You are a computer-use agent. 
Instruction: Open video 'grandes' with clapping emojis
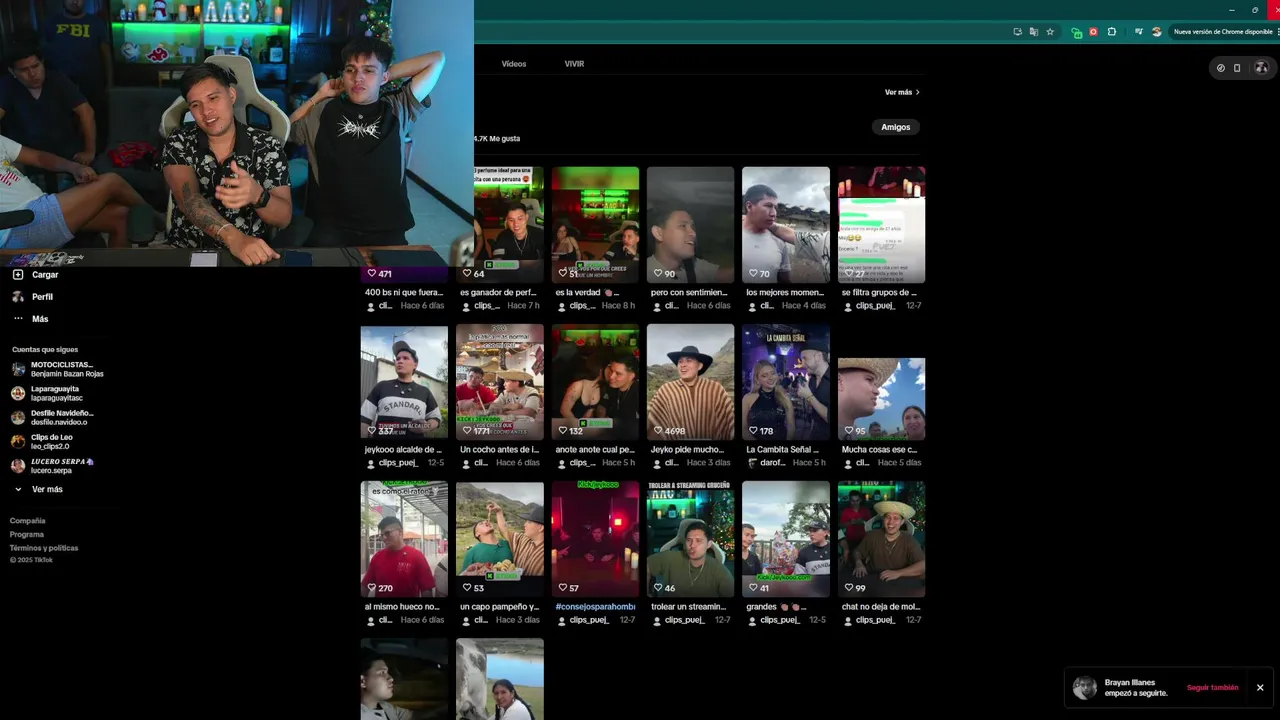(785, 540)
